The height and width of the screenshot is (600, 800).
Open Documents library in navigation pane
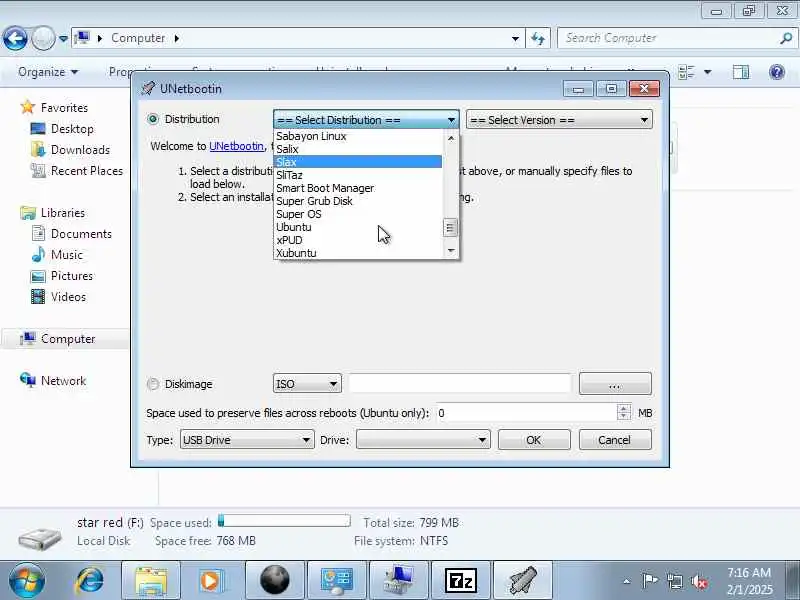(x=81, y=234)
